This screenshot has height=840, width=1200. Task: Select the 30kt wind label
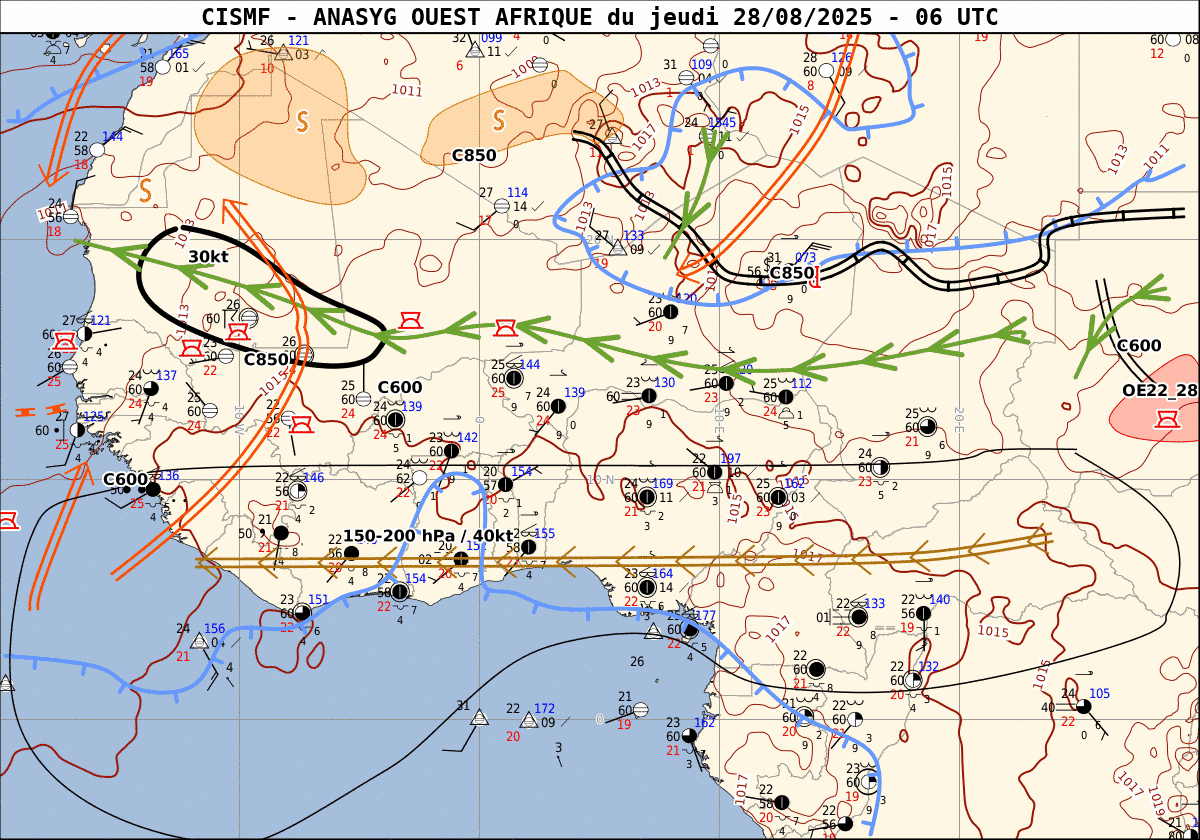click(208, 257)
